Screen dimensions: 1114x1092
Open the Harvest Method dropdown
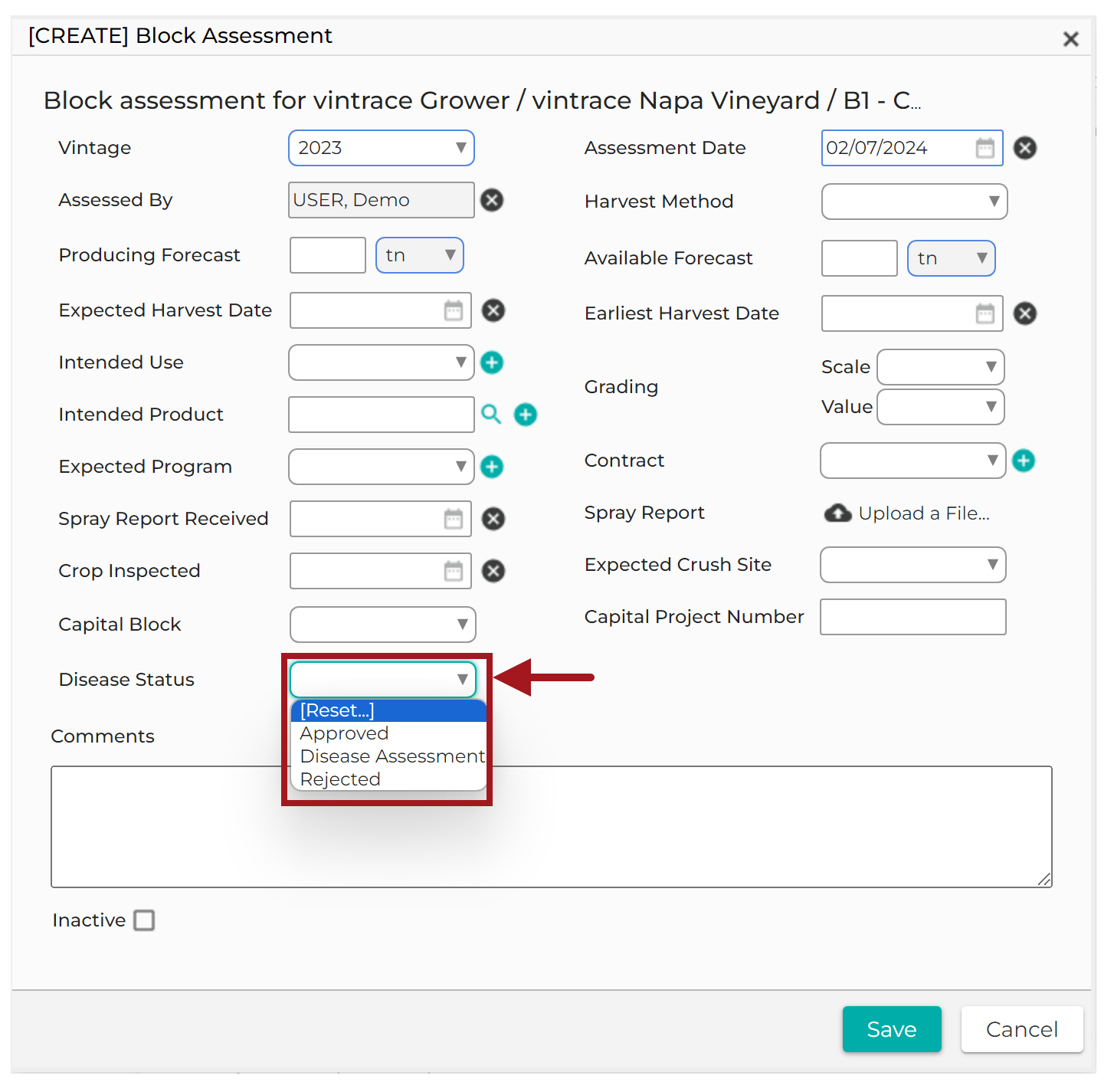(914, 202)
